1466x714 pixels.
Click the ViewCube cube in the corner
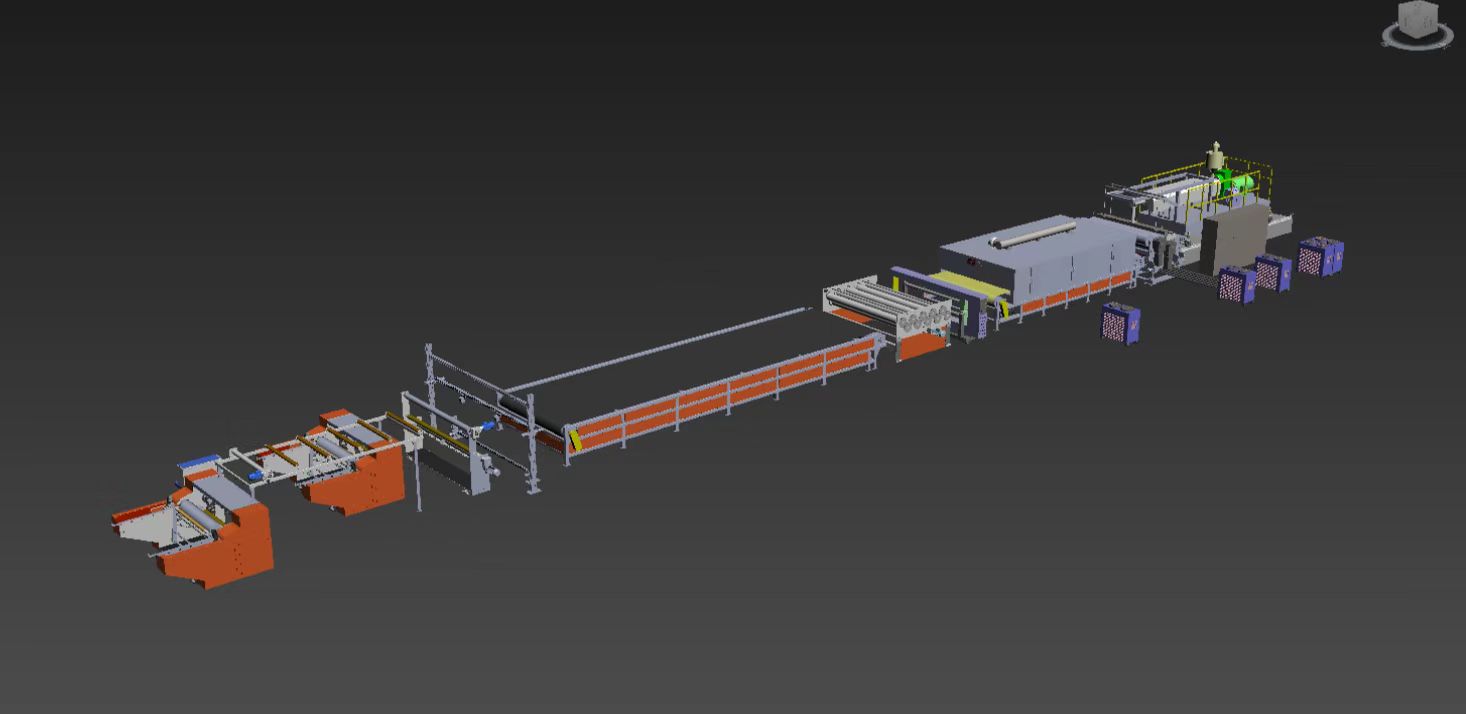(1417, 19)
